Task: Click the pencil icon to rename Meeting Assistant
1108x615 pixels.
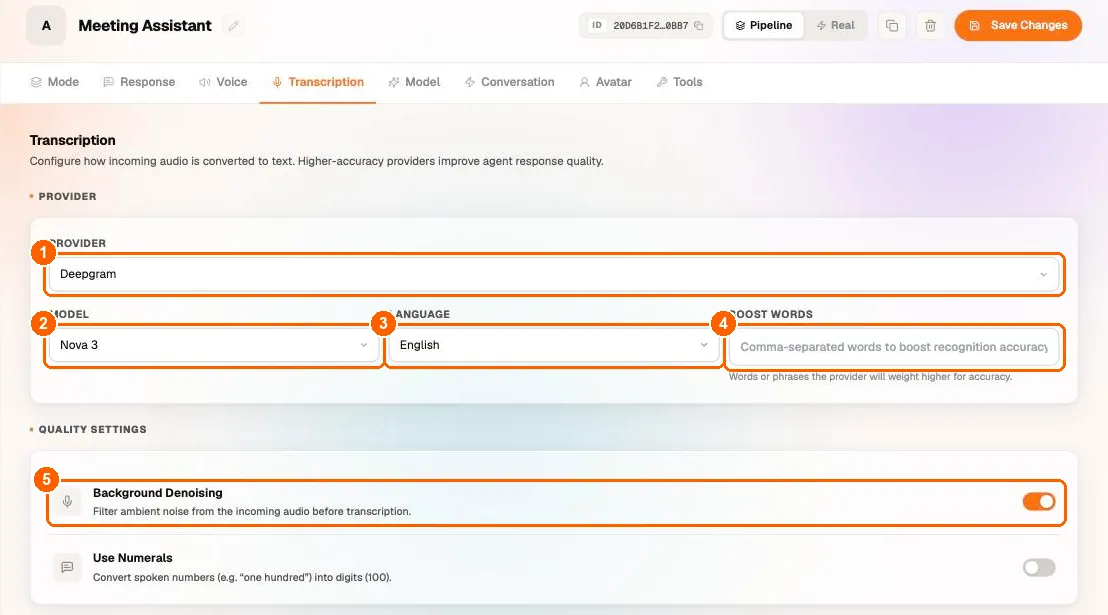Action: (x=233, y=26)
